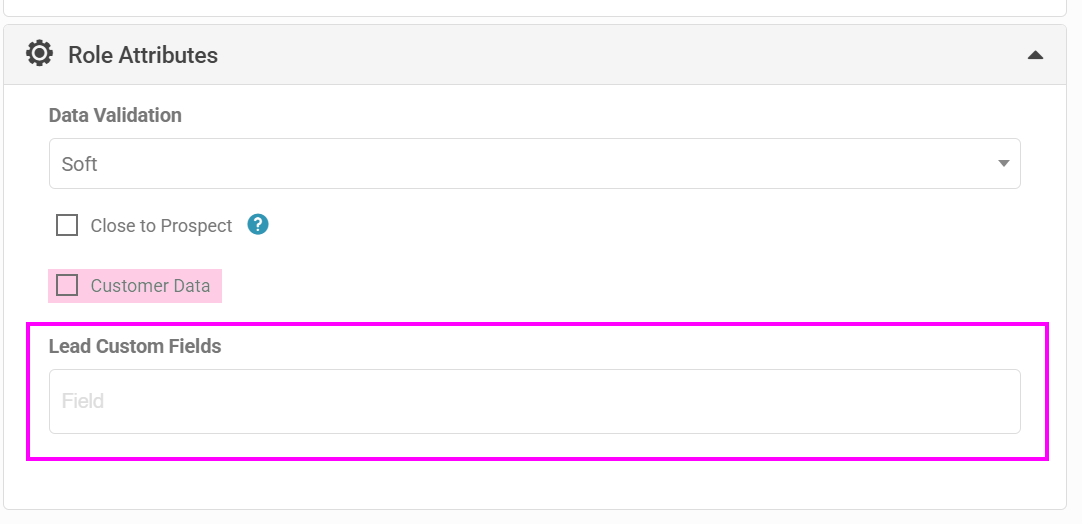Click the Field placeholder text

(83, 401)
